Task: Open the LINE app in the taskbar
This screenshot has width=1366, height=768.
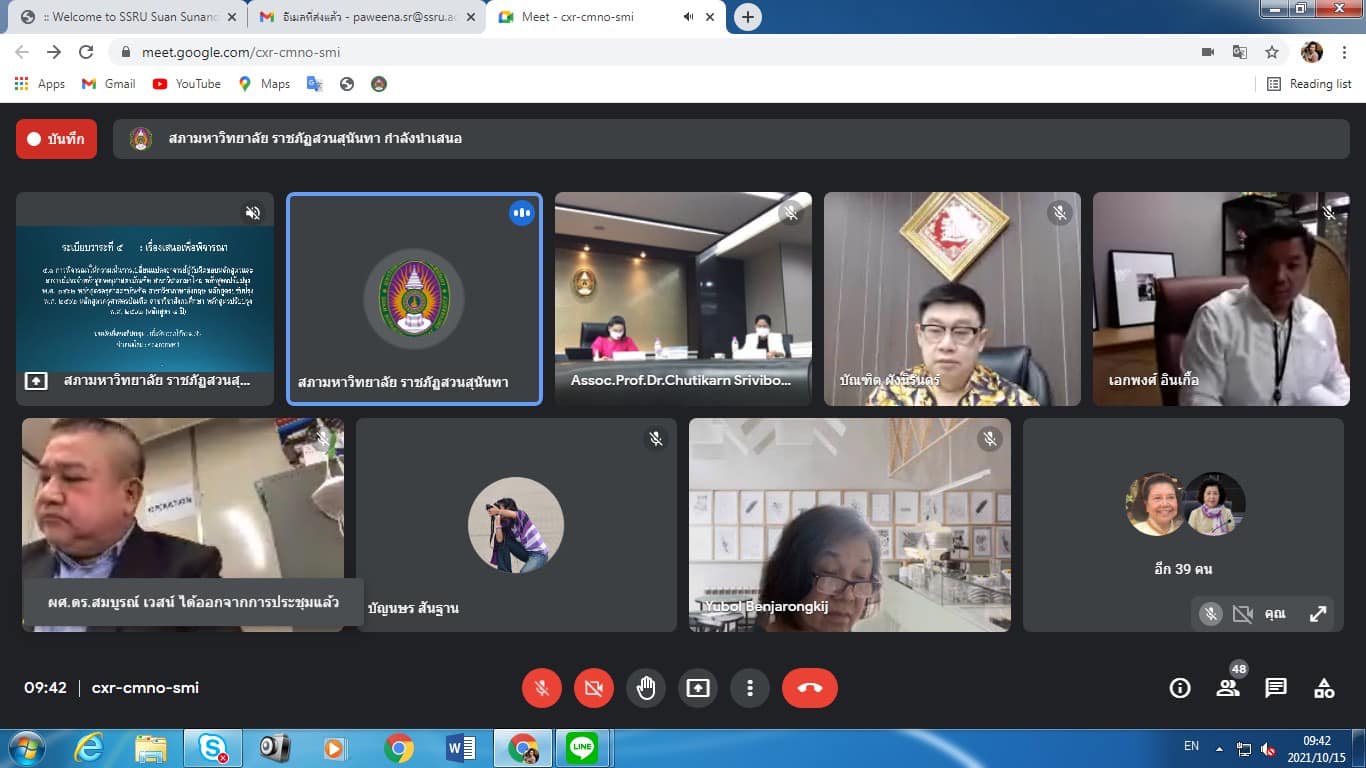Action: click(x=581, y=748)
